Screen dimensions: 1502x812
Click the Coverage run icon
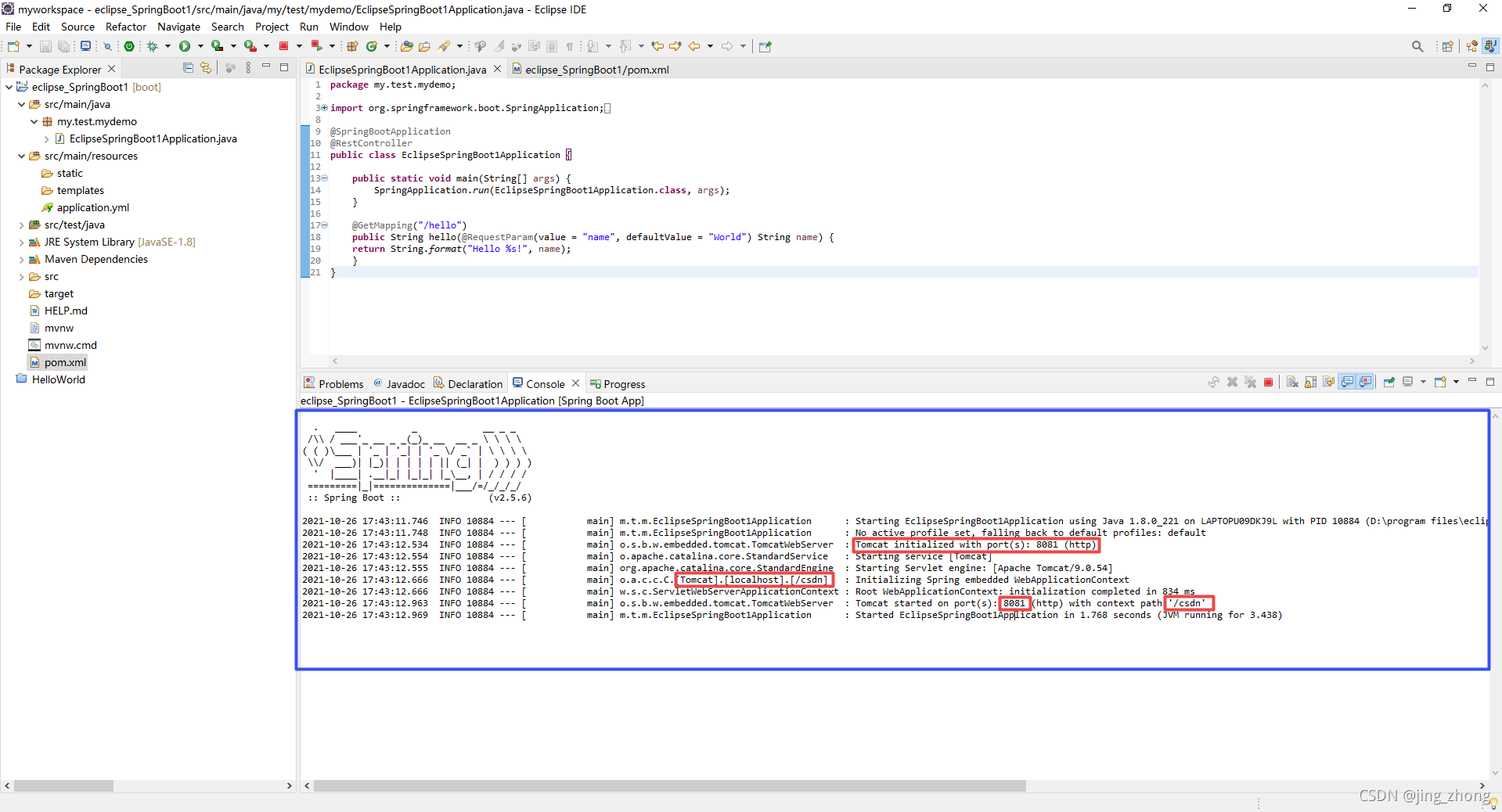click(x=217, y=46)
